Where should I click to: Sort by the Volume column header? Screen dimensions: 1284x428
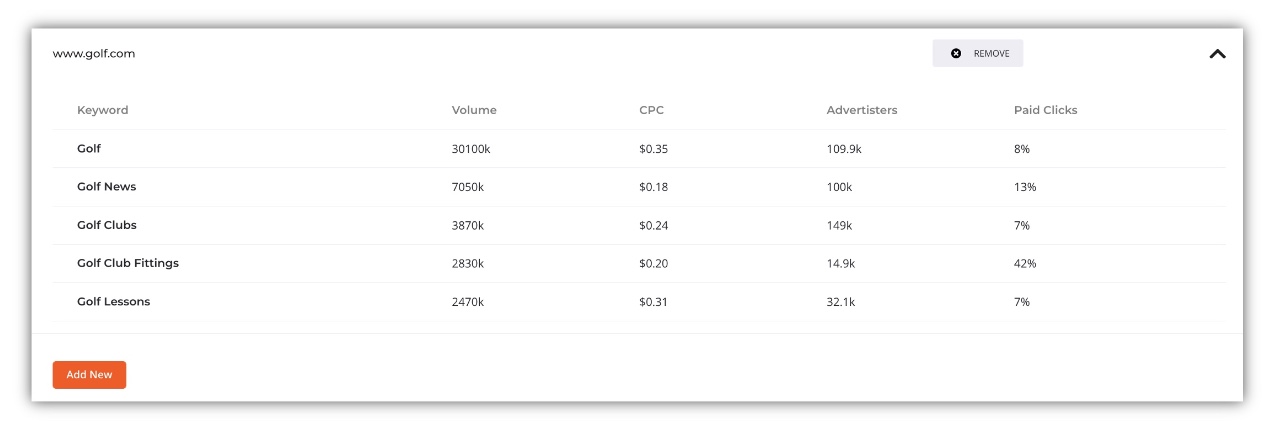coord(474,110)
